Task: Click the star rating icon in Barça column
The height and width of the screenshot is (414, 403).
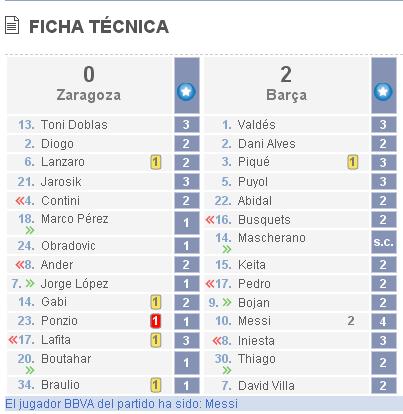Action: [383, 92]
